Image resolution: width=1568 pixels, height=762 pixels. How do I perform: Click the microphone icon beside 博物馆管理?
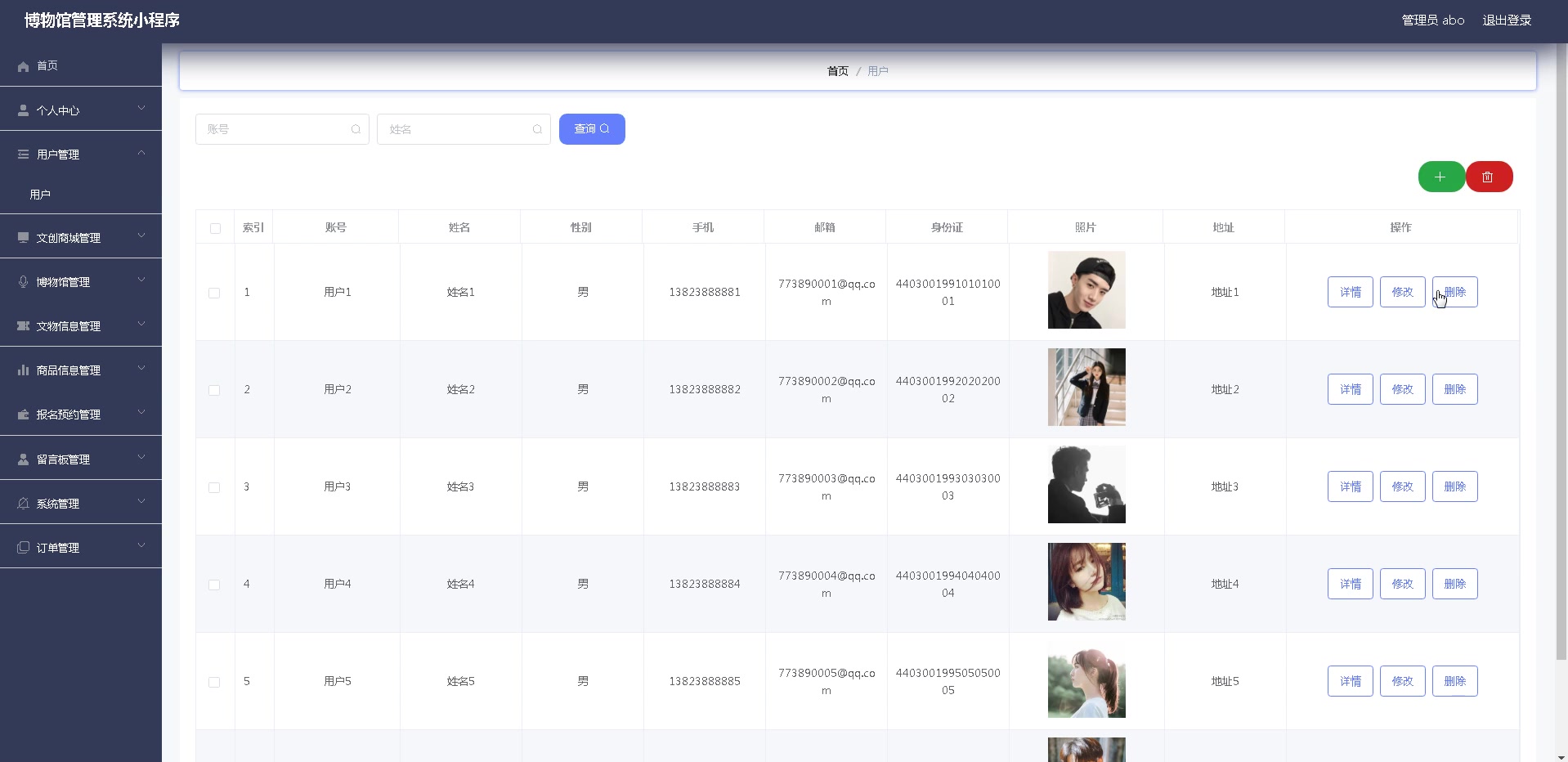pyautogui.click(x=23, y=282)
